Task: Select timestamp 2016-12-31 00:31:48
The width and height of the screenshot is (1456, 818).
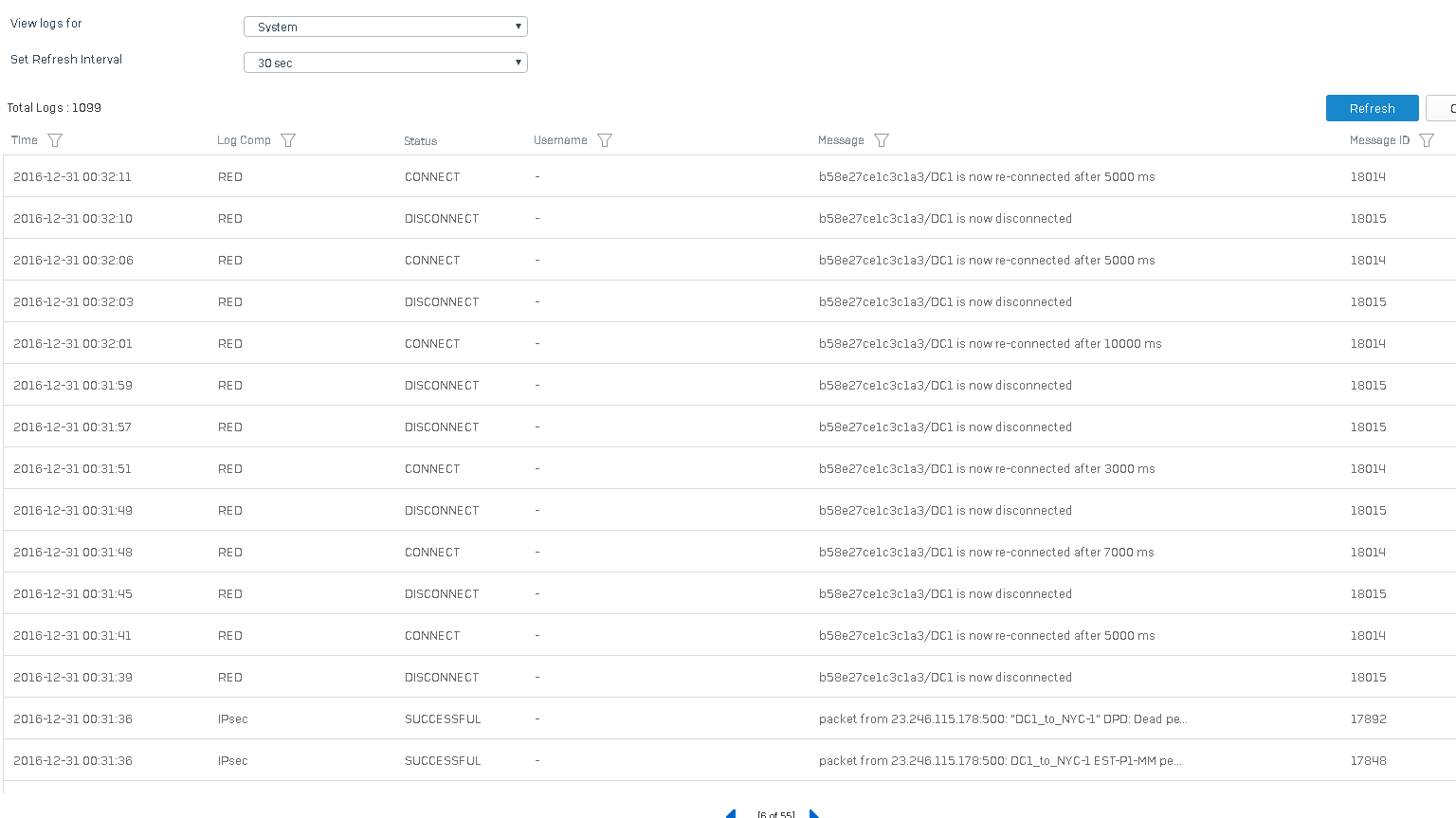Action: 73,553
